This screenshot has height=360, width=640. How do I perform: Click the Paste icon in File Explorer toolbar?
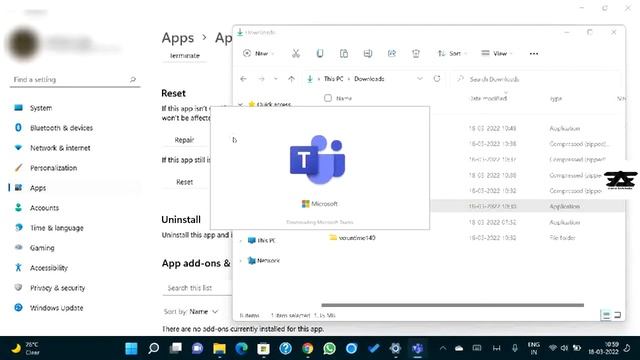click(x=344, y=53)
